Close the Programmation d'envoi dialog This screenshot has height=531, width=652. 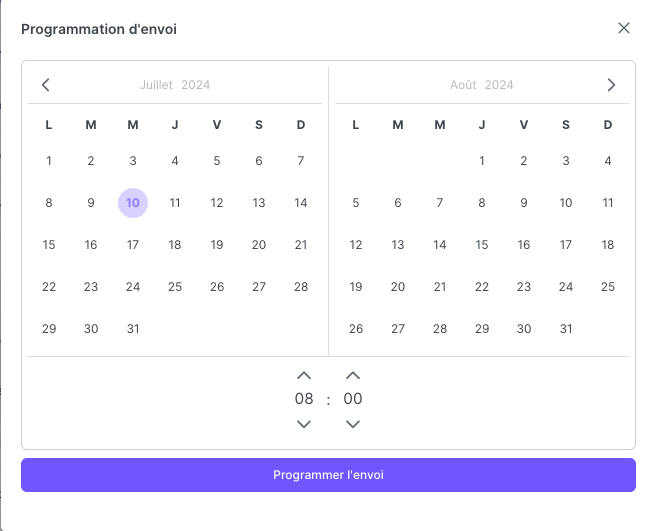(x=624, y=28)
